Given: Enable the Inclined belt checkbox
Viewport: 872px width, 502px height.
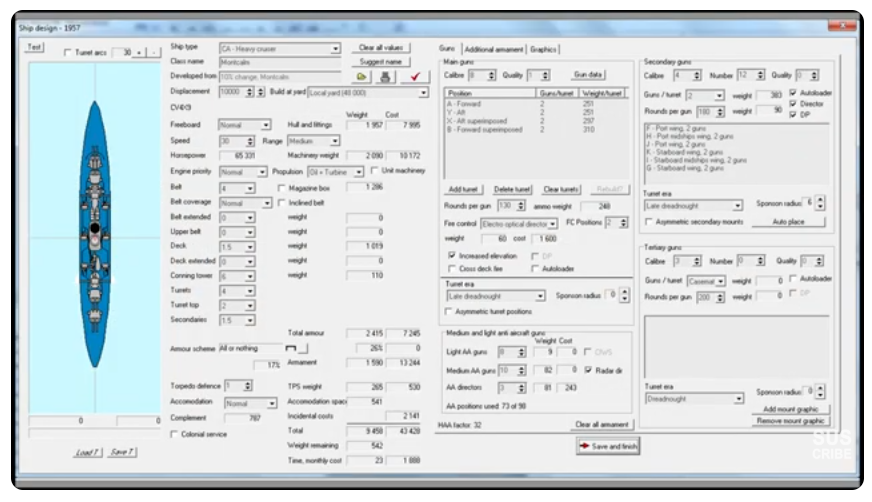Looking at the screenshot, I should (x=282, y=203).
